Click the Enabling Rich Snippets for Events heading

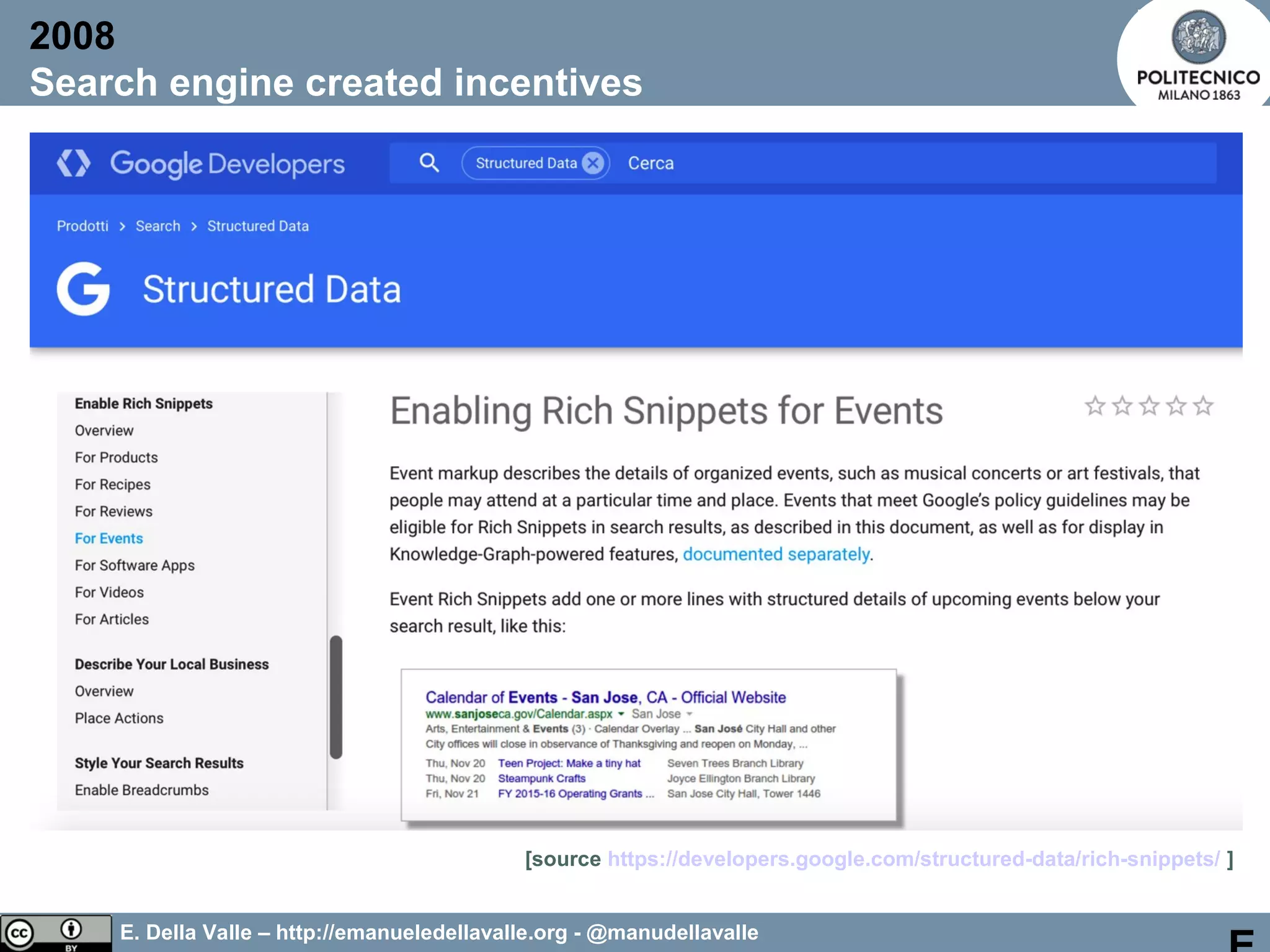tap(667, 410)
